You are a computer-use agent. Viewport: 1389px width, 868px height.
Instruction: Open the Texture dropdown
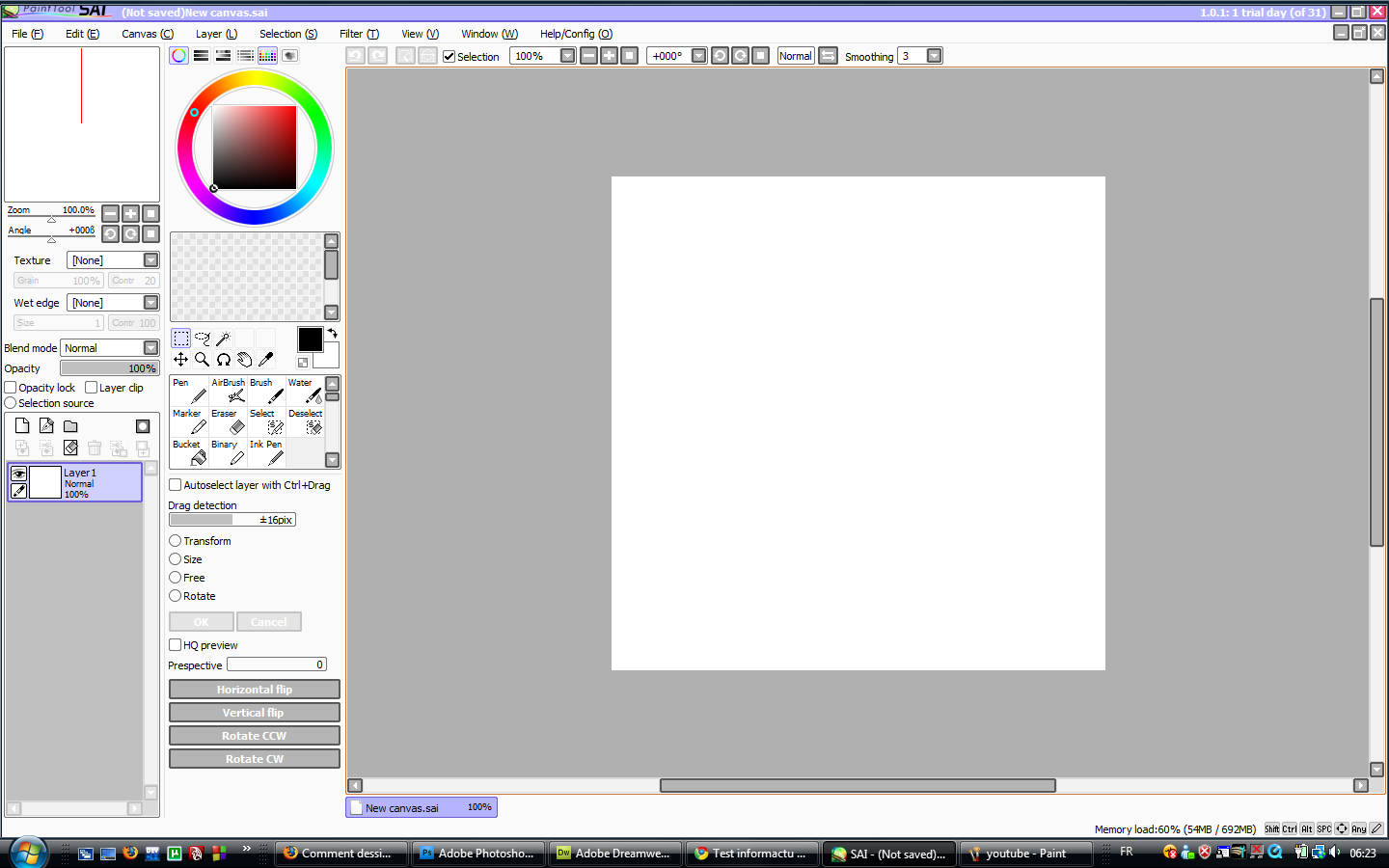coord(150,259)
